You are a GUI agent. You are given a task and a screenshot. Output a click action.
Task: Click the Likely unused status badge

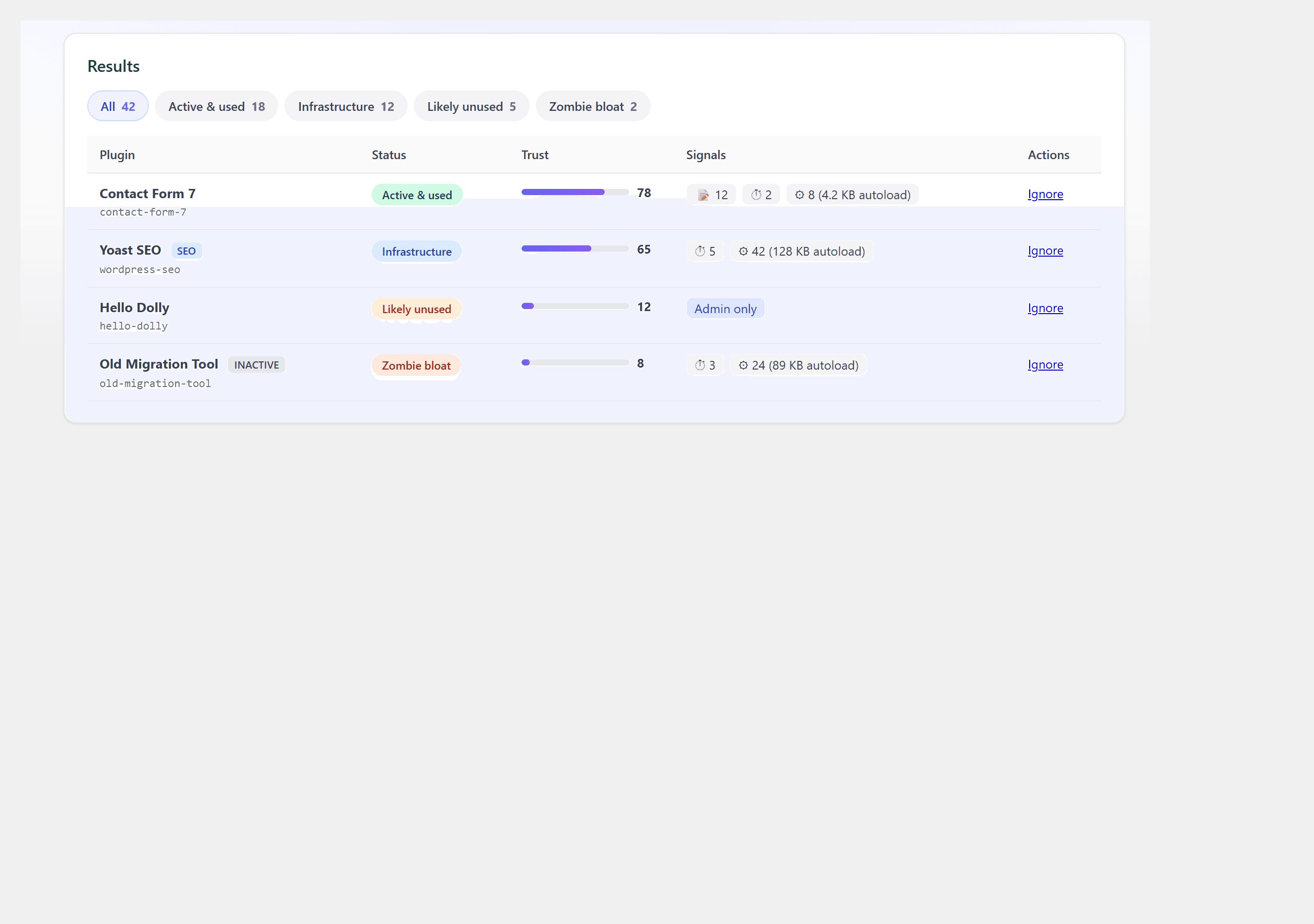coord(417,309)
